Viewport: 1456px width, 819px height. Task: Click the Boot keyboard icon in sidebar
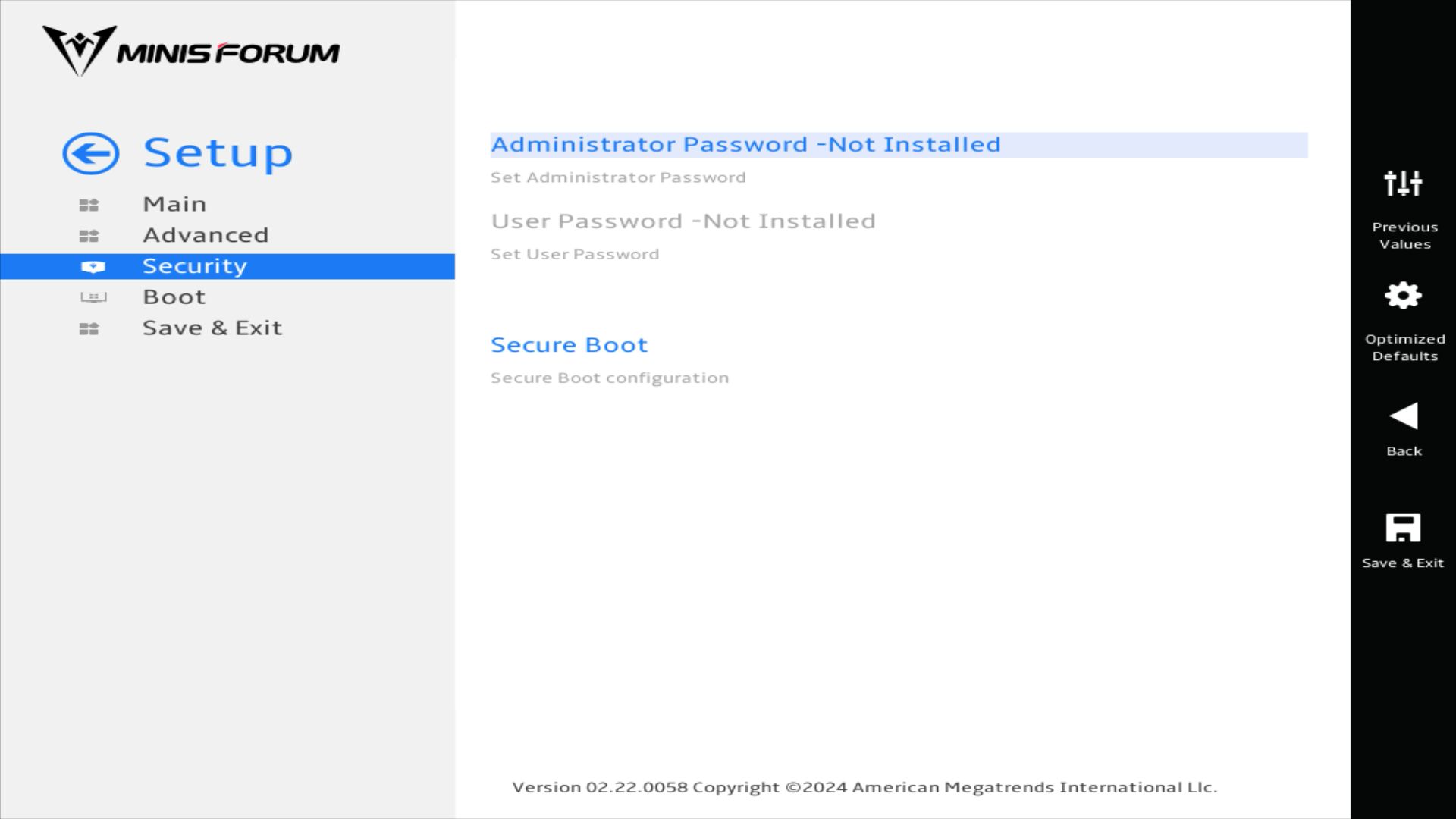point(93,297)
